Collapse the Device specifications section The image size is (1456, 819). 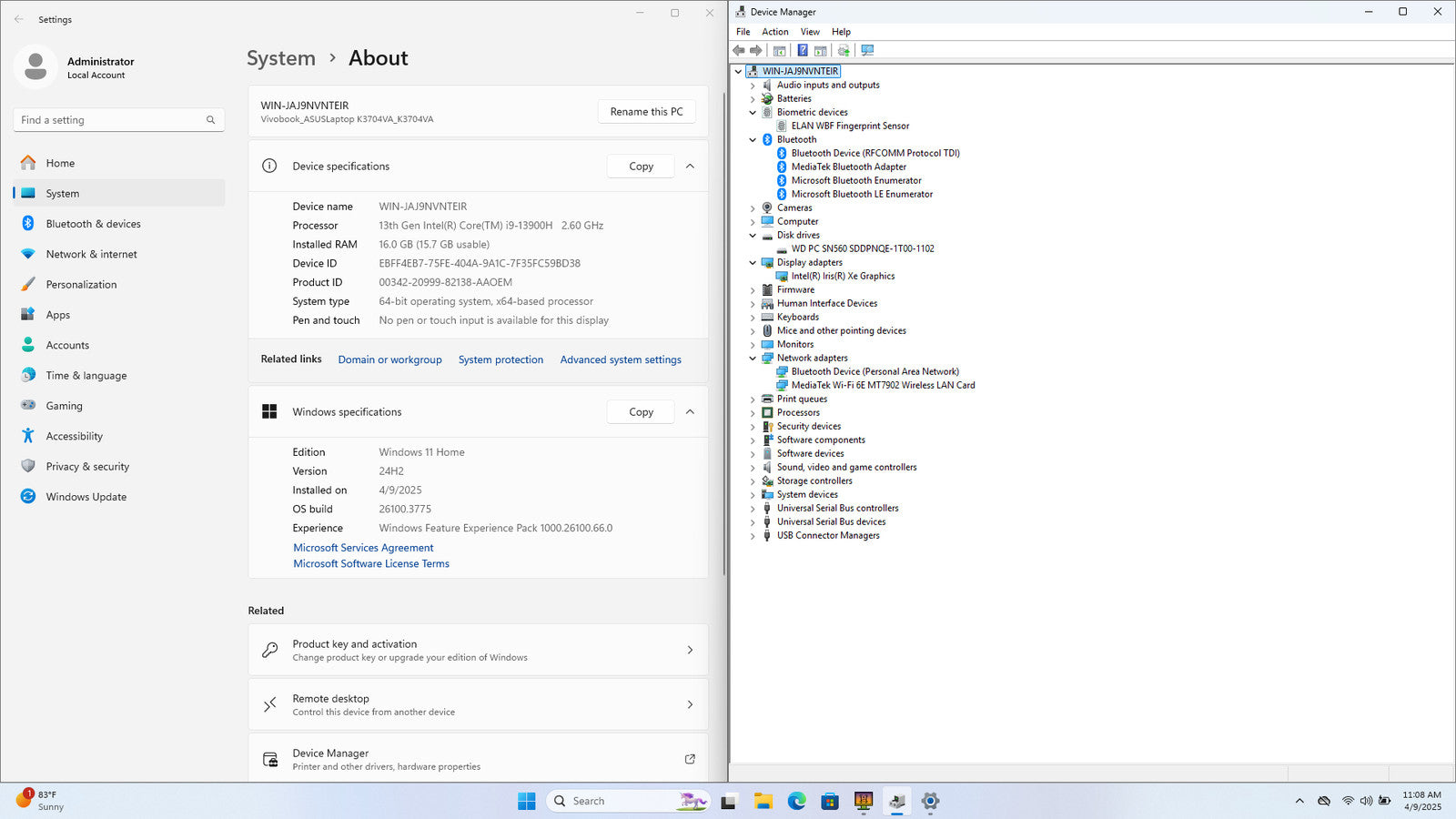[690, 167]
